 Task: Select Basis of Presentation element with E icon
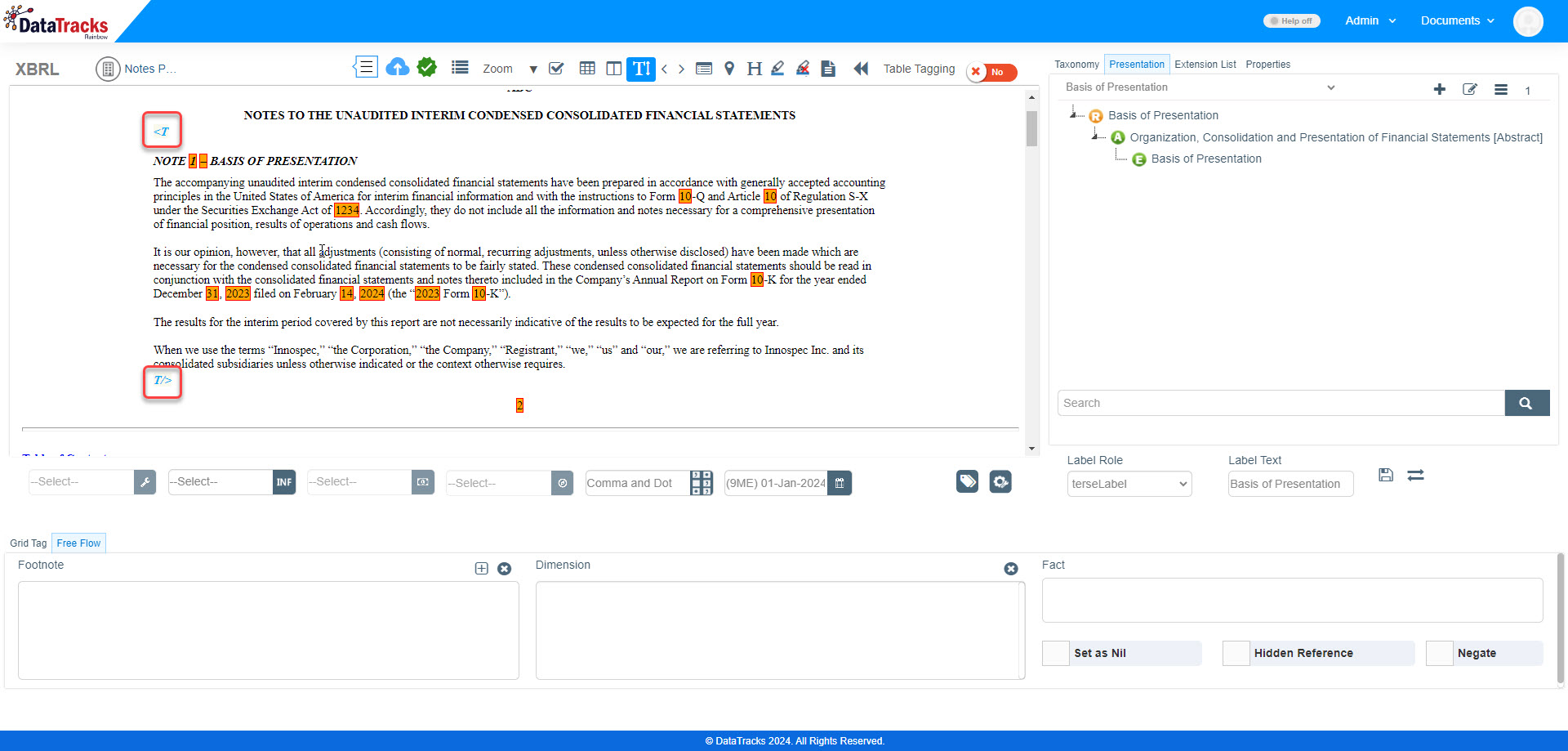tap(1197, 159)
